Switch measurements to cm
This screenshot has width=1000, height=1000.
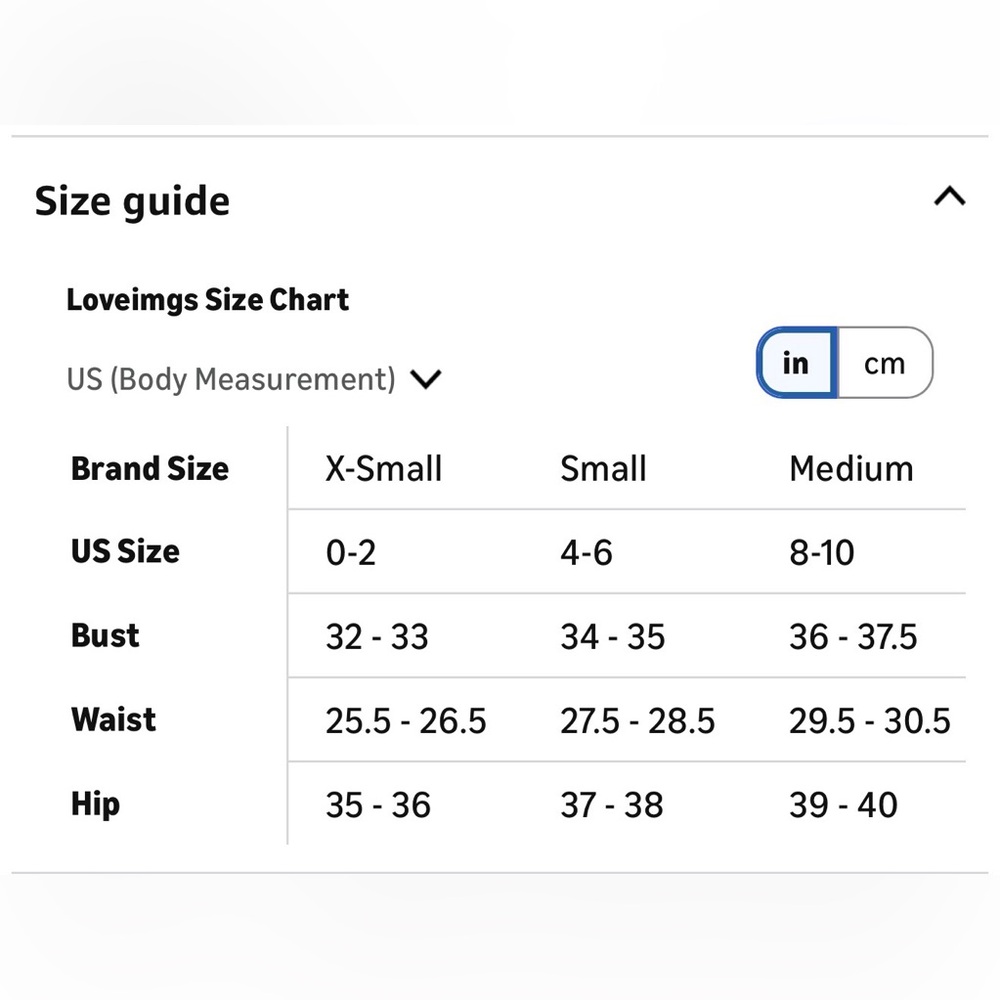tap(885, 363)
